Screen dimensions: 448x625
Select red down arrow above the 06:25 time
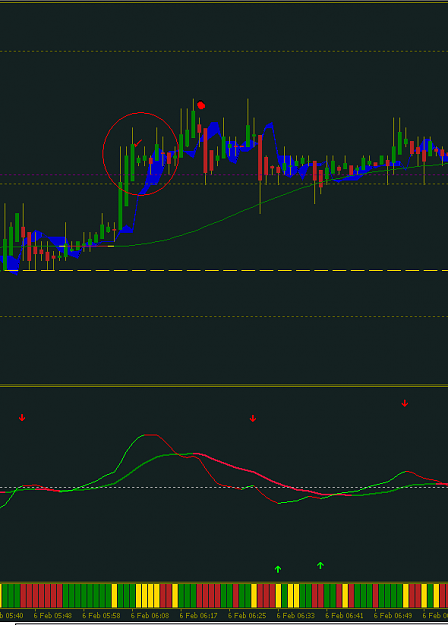(x=253, y=418)
